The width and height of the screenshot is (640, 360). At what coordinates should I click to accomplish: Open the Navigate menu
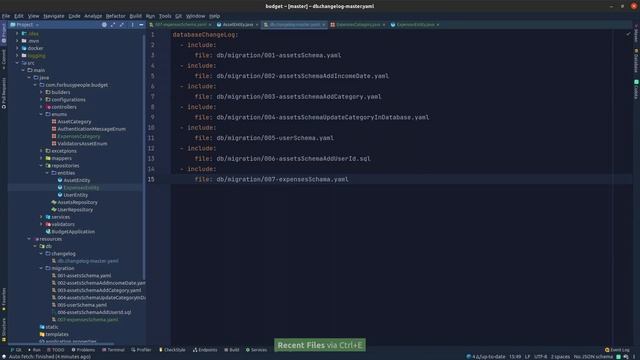(54, 16)
